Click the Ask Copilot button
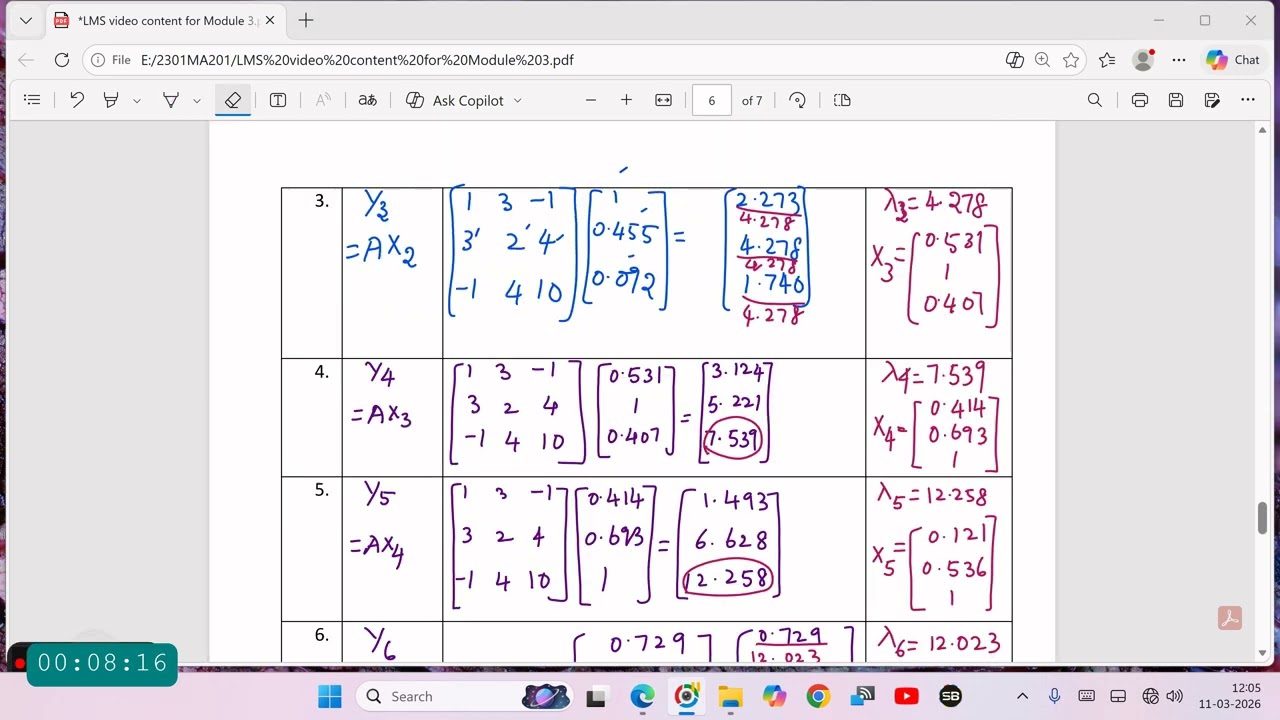 (x=456, y=100)
